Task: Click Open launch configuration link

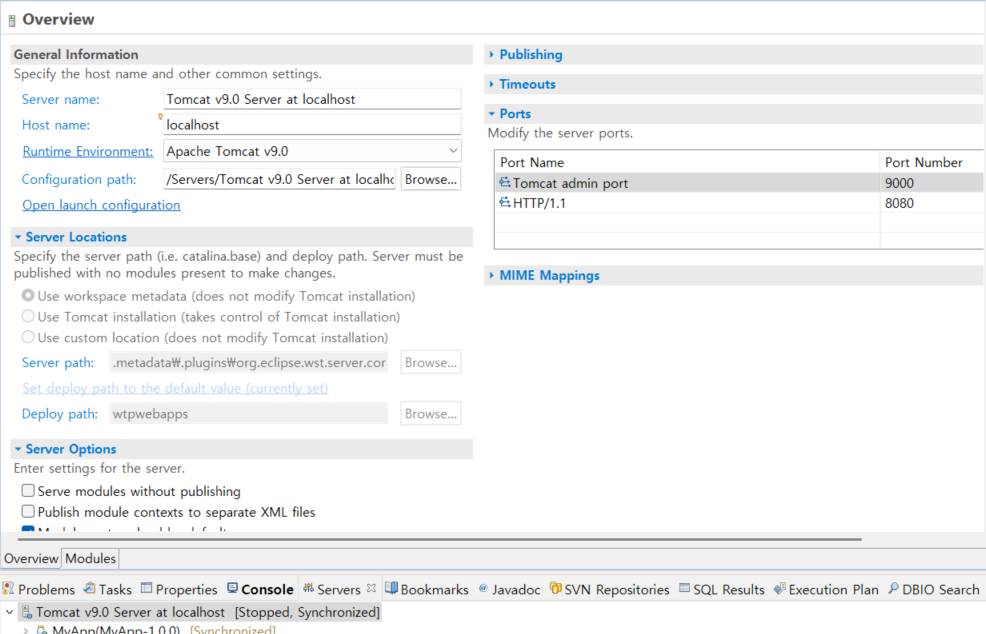Action: [101, 205]
